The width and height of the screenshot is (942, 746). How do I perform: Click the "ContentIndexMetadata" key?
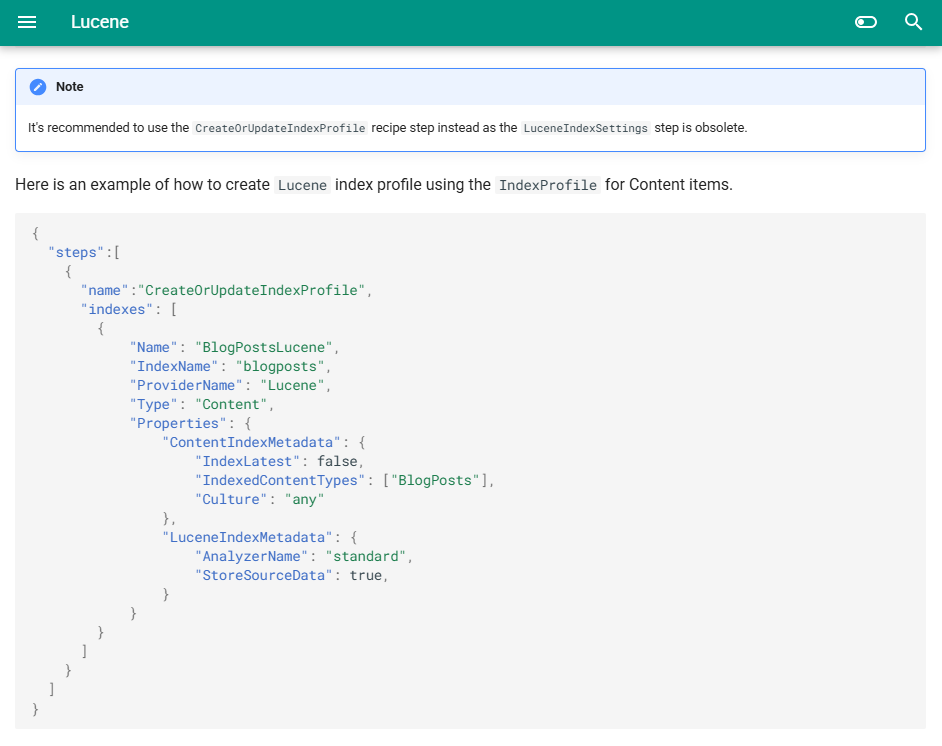tap(251, 443)
